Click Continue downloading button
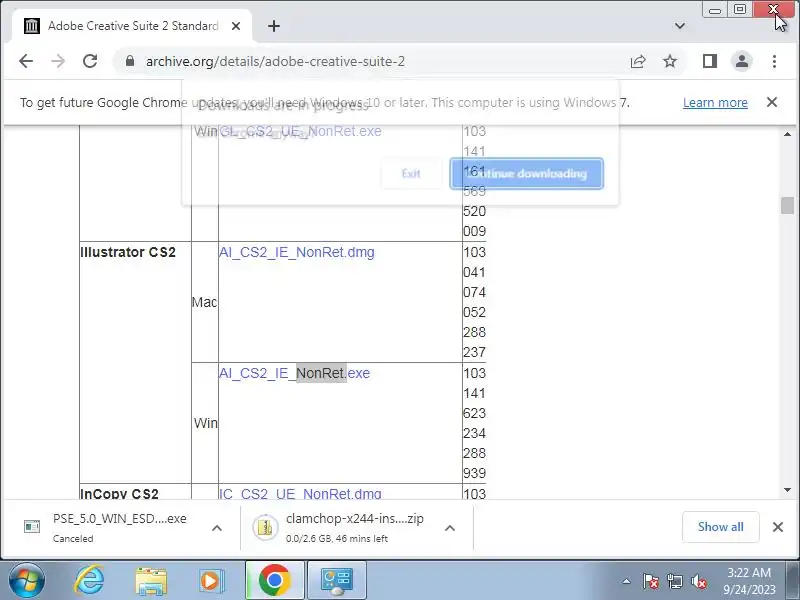This screenshot has height=600, width=800. point(527,173)
